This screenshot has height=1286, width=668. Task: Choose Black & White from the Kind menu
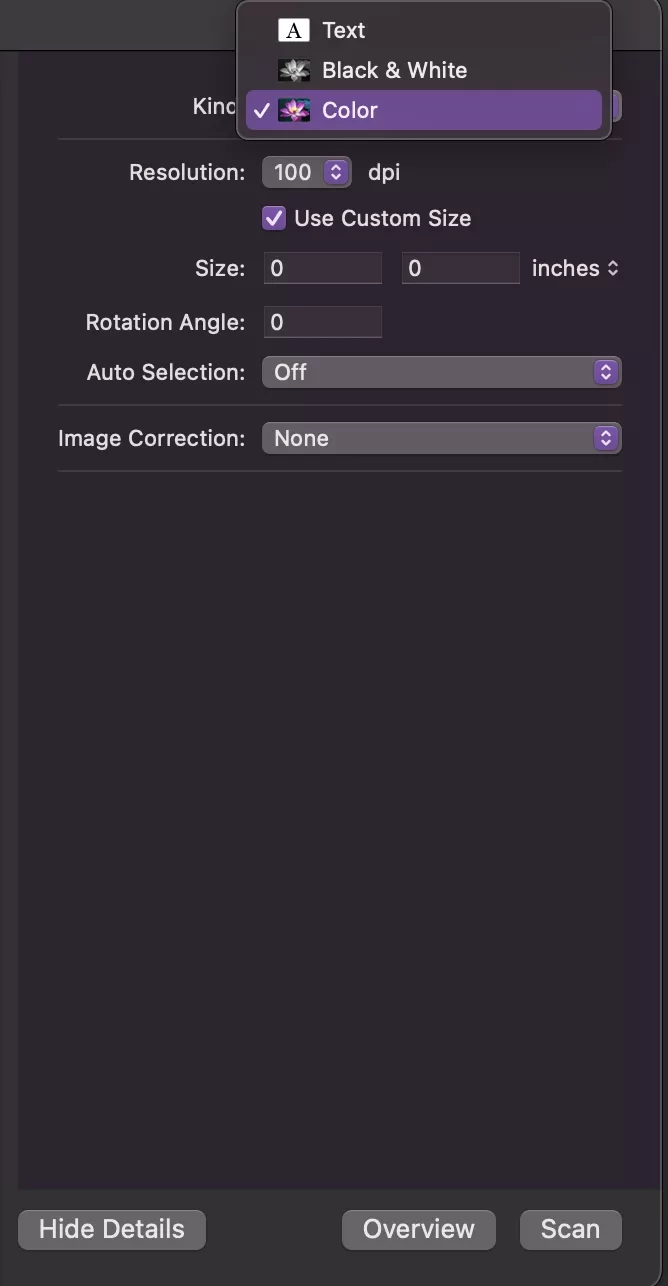[394, 70]
